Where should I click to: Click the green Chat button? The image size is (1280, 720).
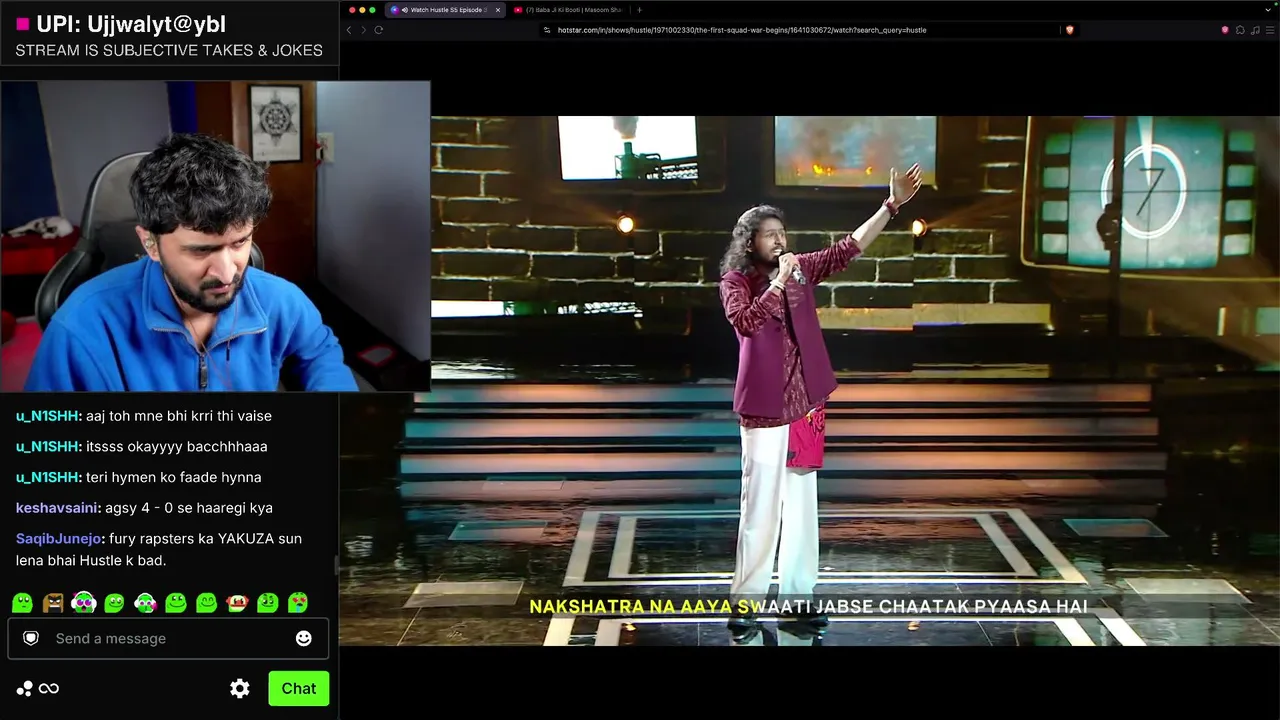click(x=298, y=688)
